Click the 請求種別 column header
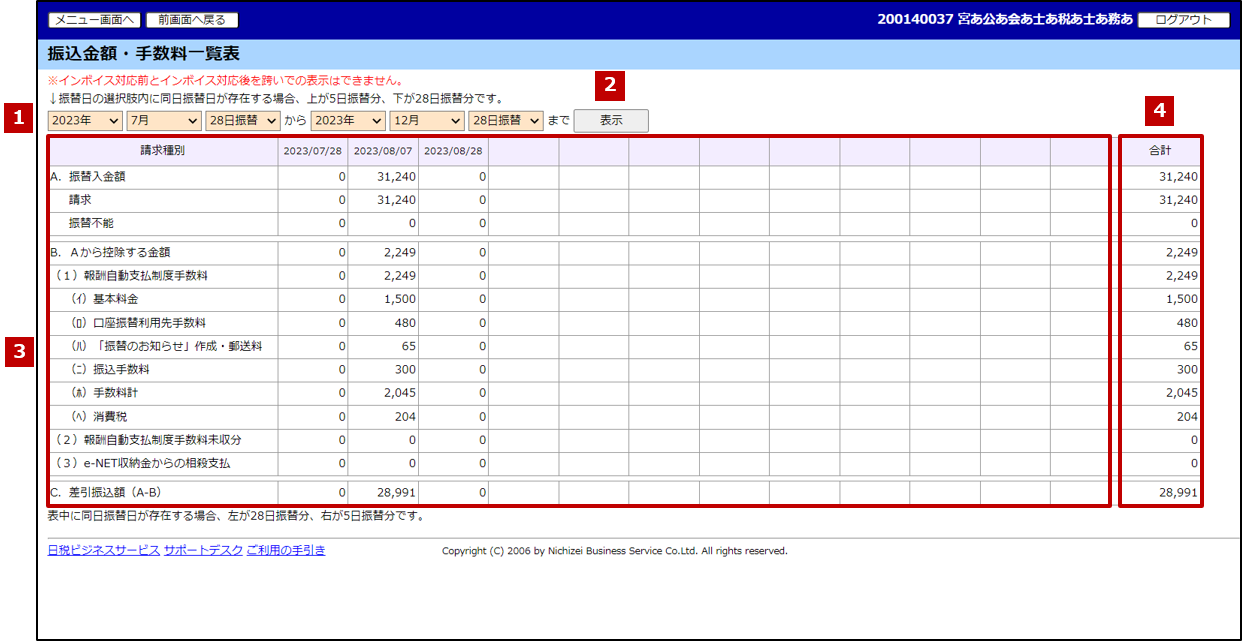 tap(163, 151)
